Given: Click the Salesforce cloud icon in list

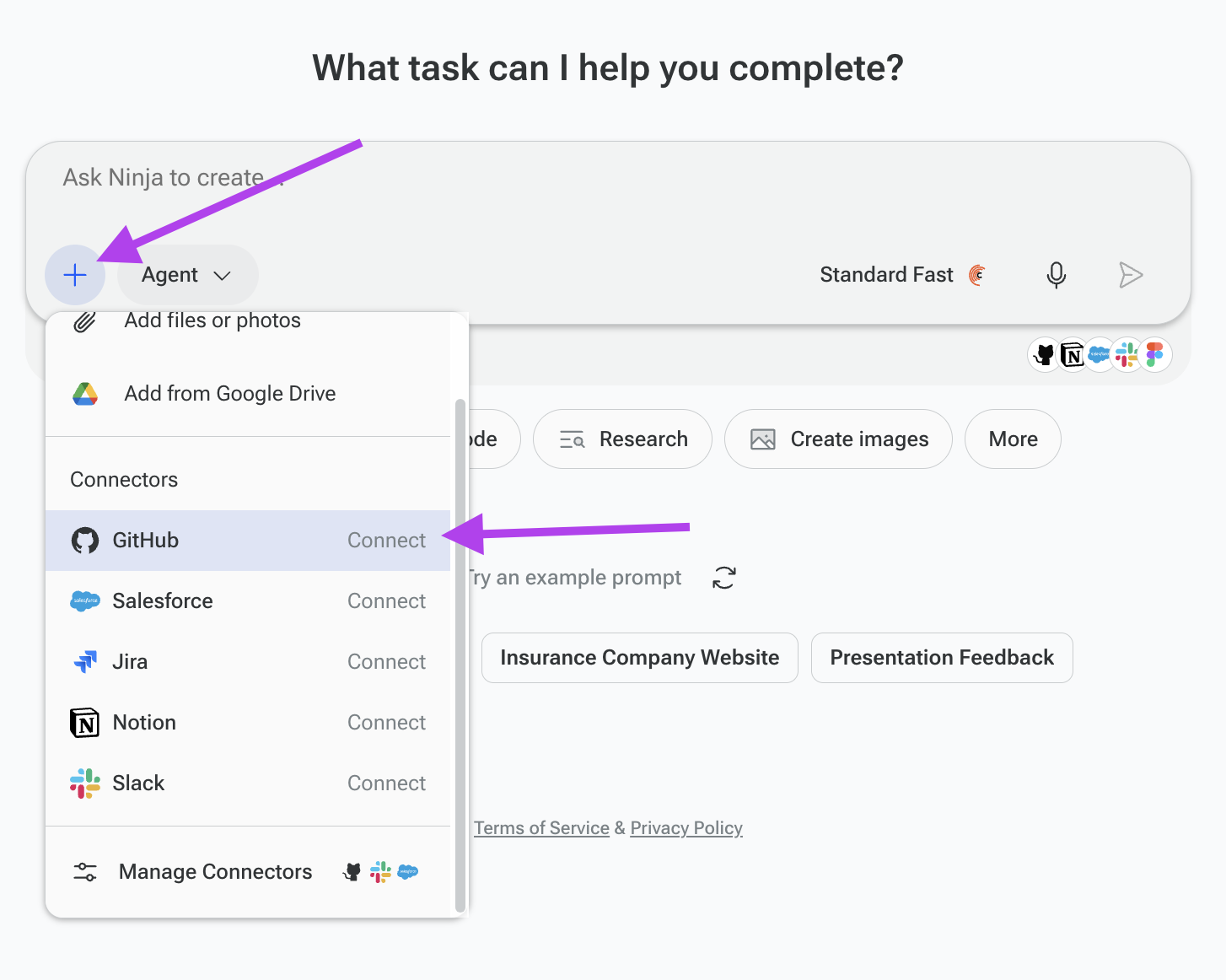Looking at the screenshot, I should tap(85, 601).
